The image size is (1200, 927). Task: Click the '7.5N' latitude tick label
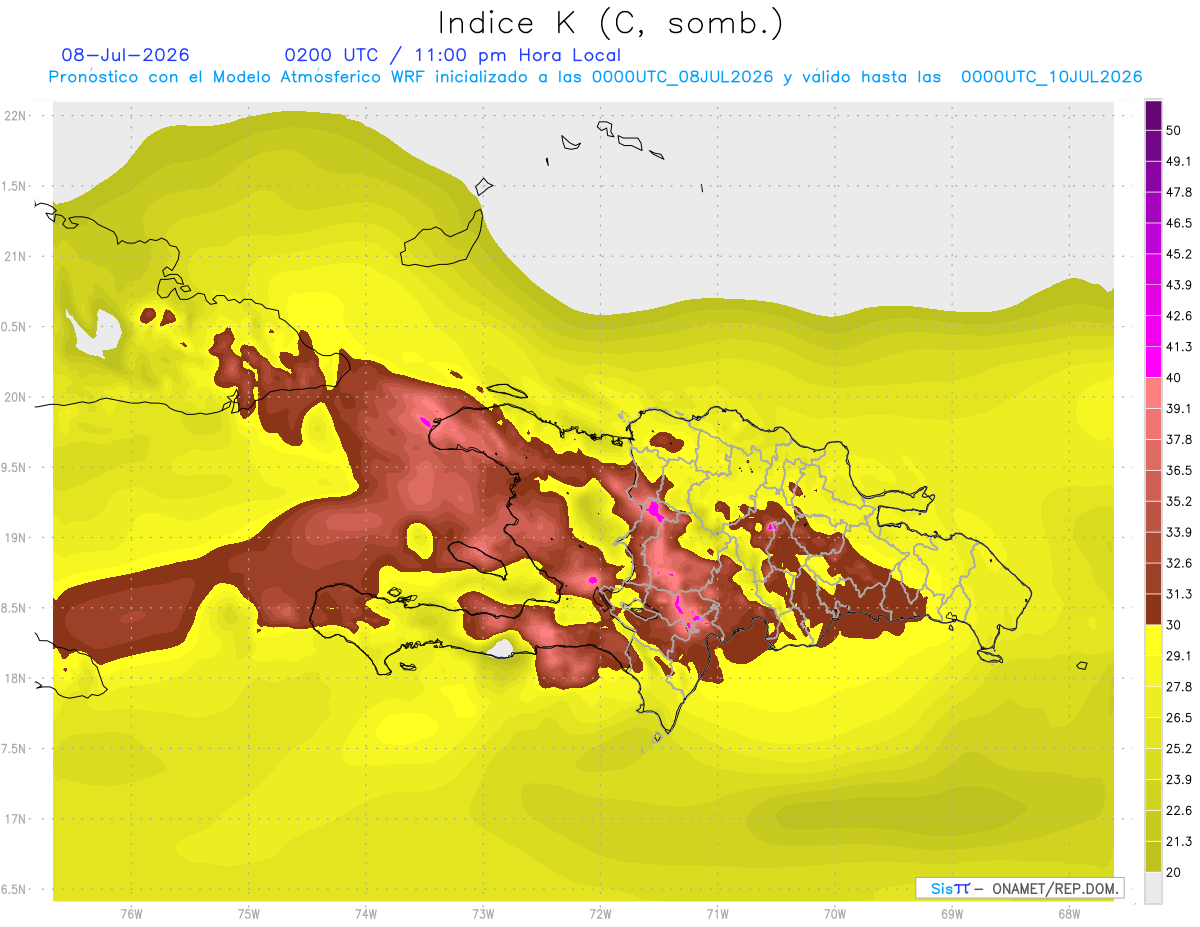15,749
